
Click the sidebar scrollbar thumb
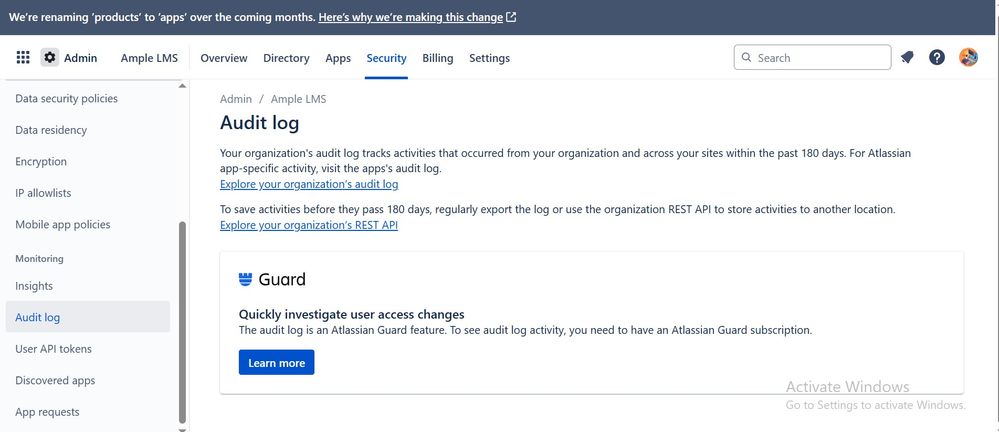[x=183, y=322]
